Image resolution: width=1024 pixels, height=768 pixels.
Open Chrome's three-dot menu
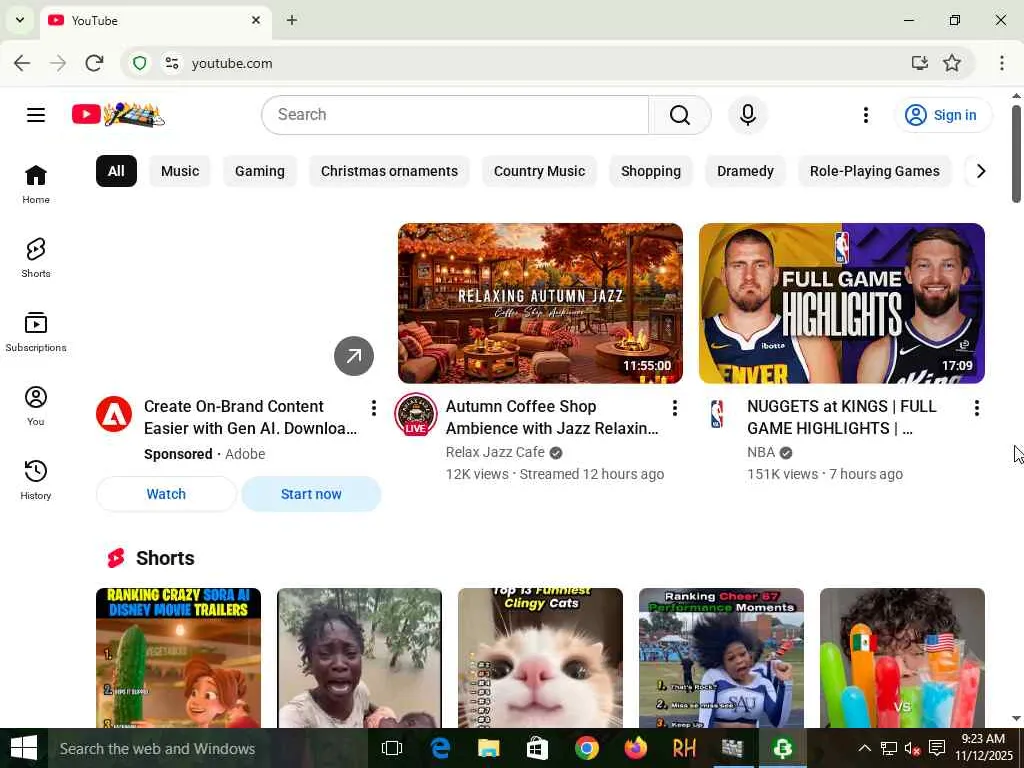[x=1002, y=63]
